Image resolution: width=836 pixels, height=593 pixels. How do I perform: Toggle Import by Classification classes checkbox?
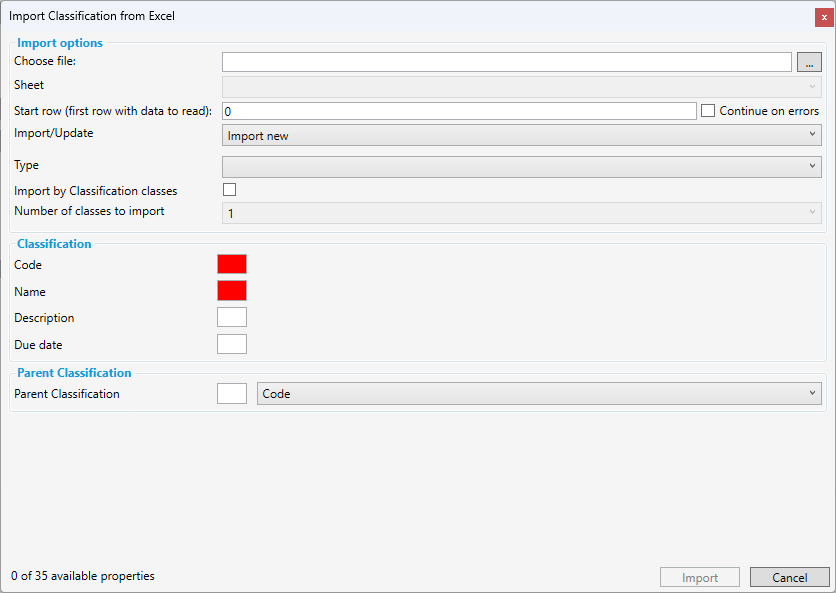tap(229, 189)
